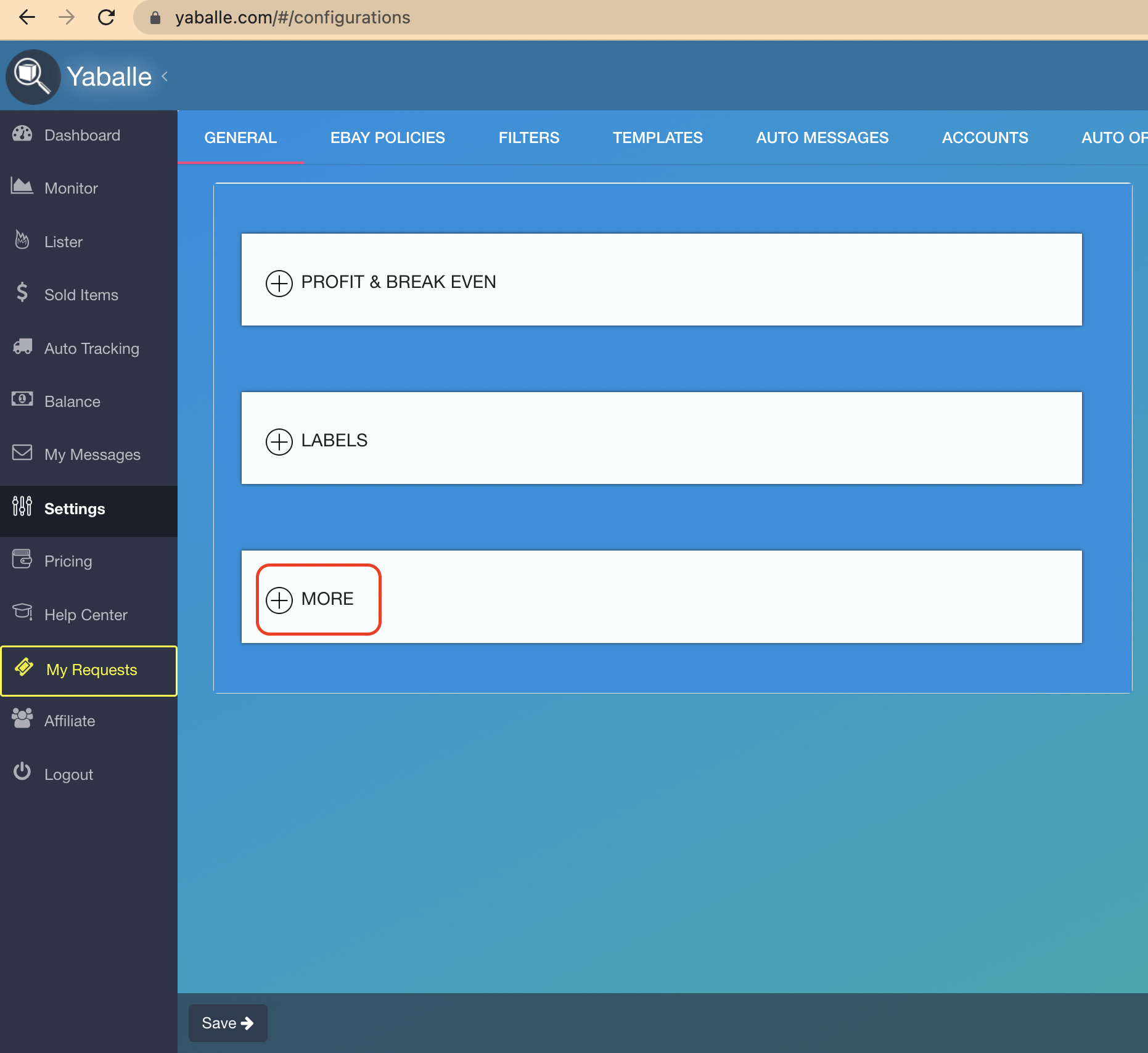Image resolution: width=1148 pixels, height=1053 pixels.
Task: Click the Yaballe magnifier logo
Action: point(33,76)
